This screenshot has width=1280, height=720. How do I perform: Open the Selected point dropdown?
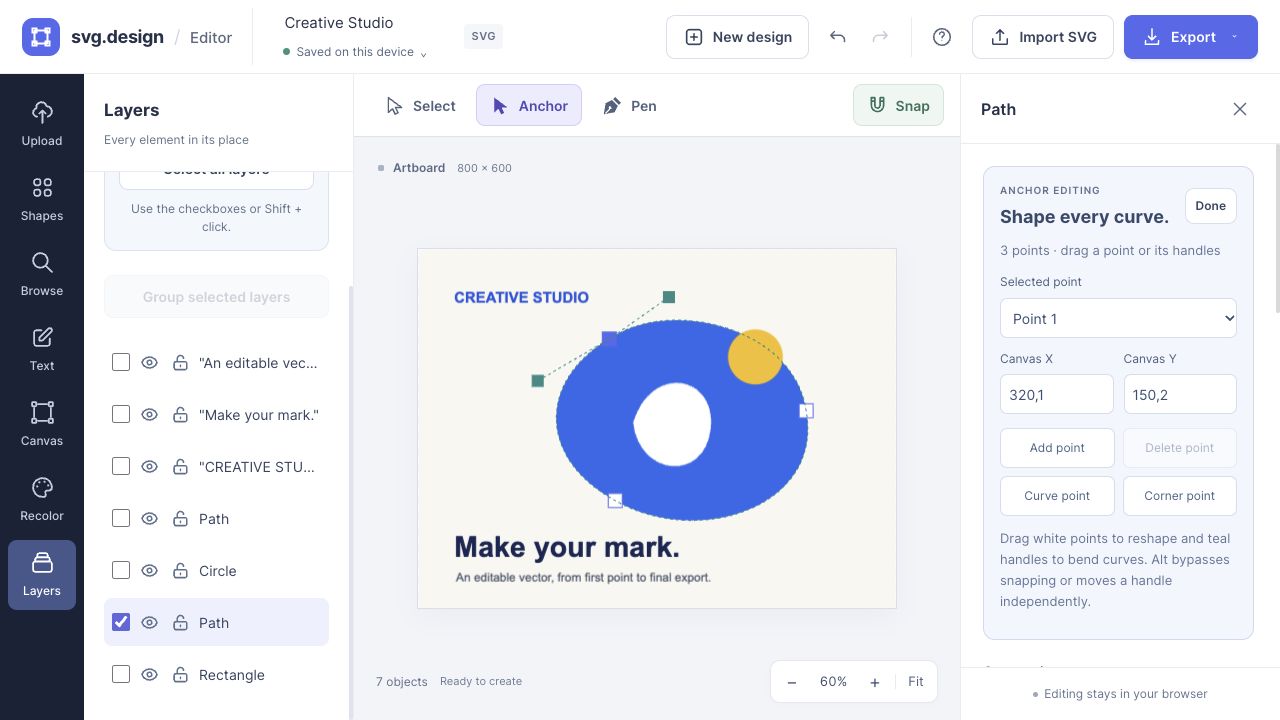(1118, 319)
